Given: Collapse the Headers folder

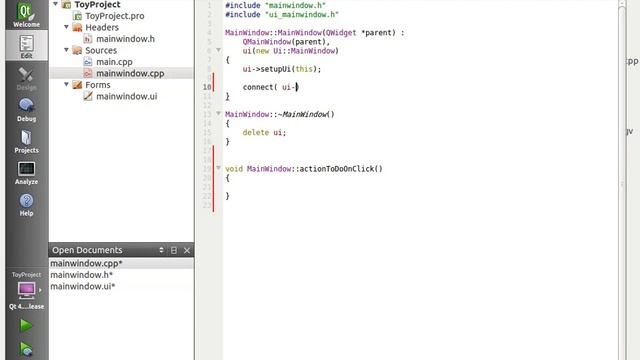Looking at the screenshot, I should pyautogui.click(x=66, y=27).
